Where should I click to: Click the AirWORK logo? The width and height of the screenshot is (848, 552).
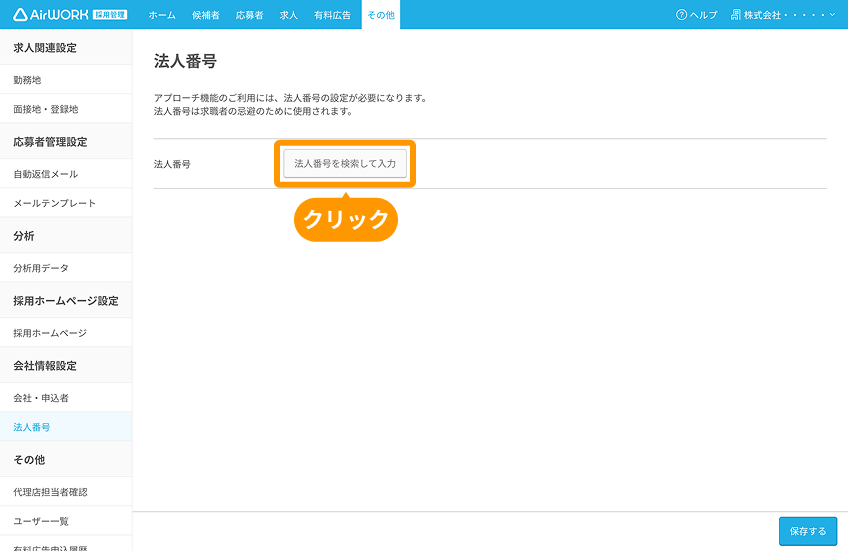(x=70, y=15)
